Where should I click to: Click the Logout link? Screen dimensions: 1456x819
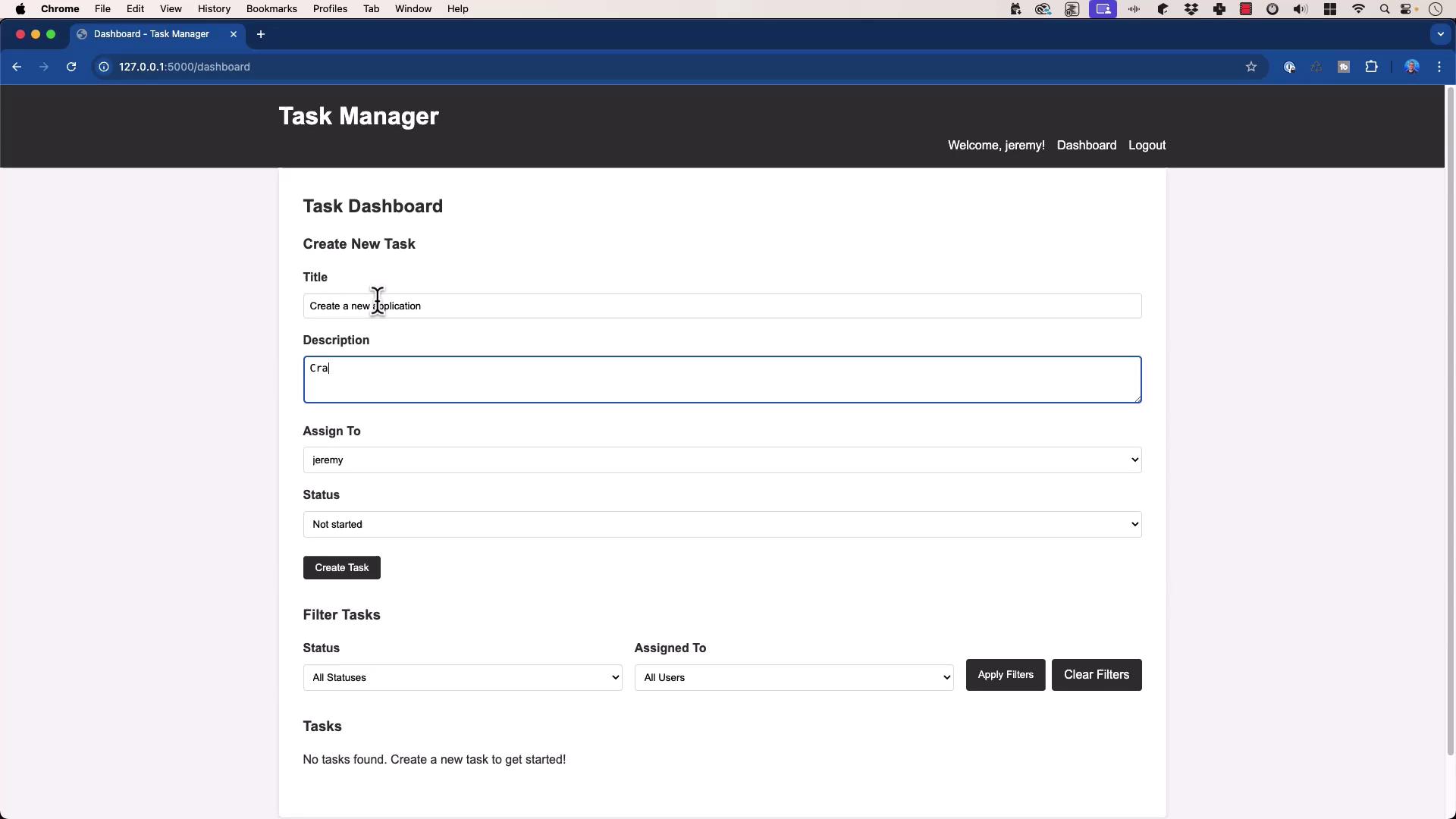pyautogui.click(x=1147, y=145)
